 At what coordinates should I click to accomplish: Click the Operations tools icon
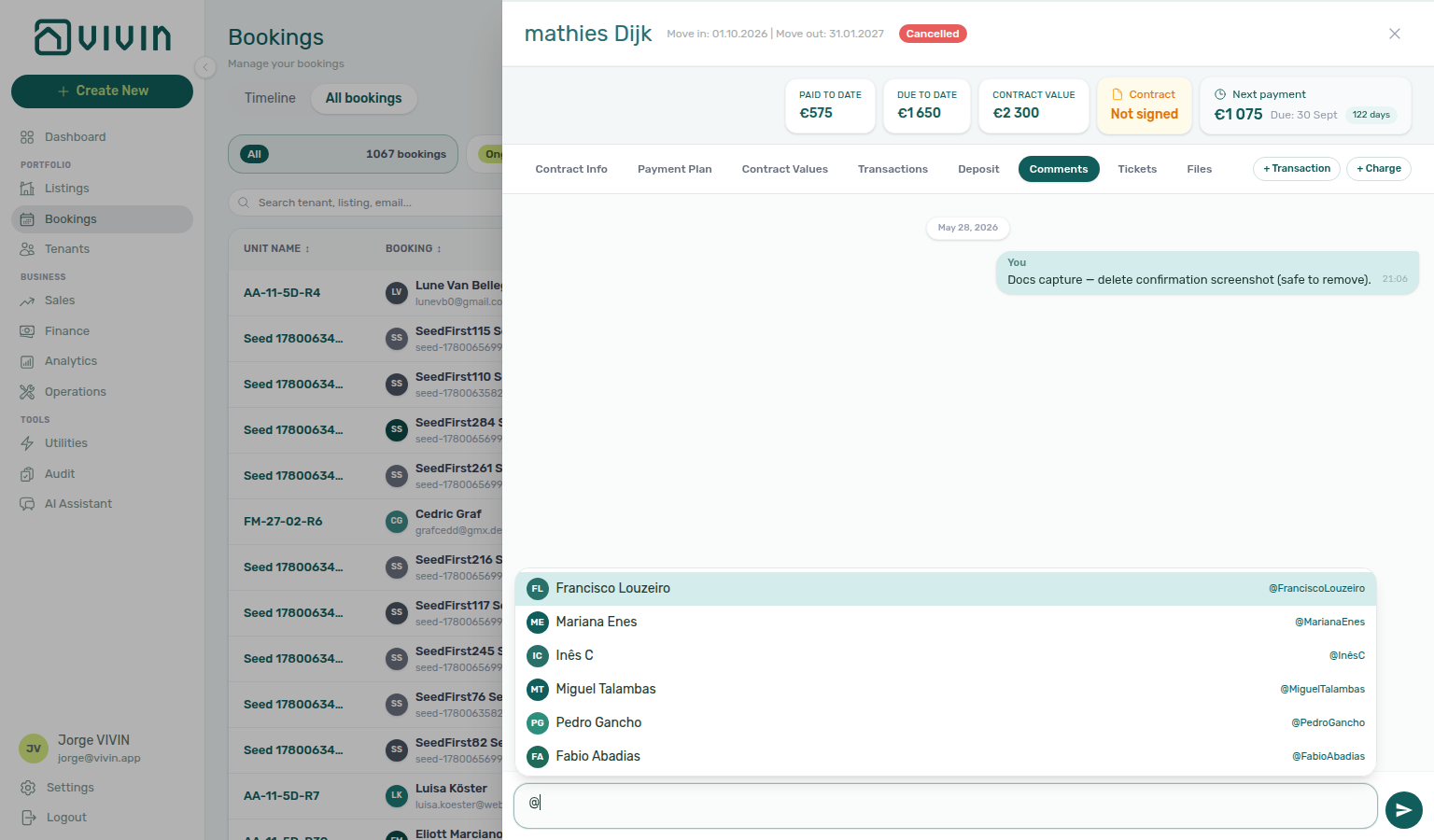(x=27, y=392)
